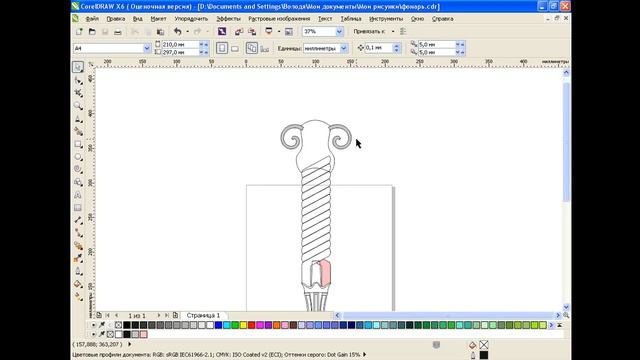Set landscape page orientation
The height and width of the screenshot is (360, 640).
tap(235, 49)
